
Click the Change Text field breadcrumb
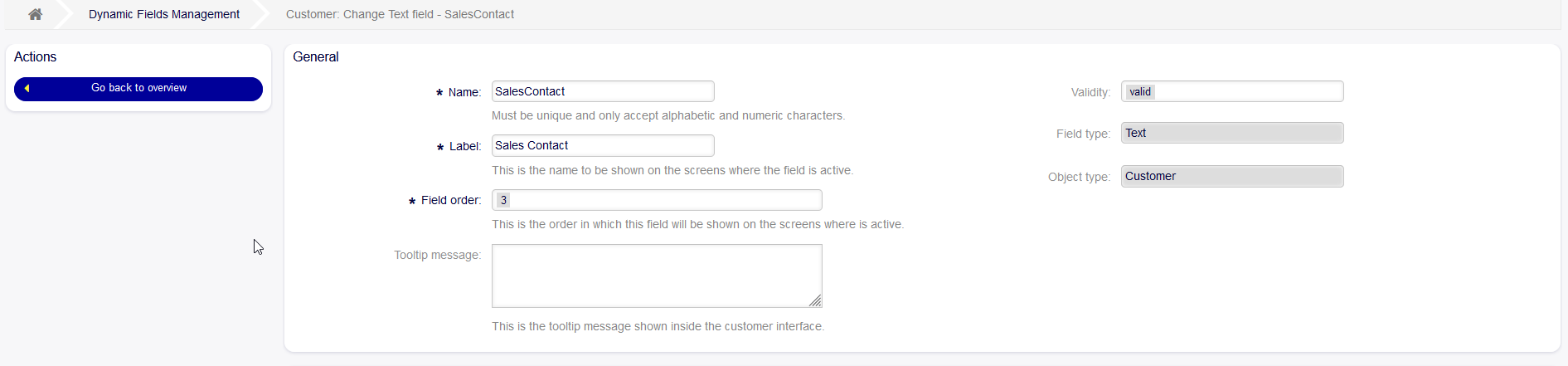coord(400,14)
